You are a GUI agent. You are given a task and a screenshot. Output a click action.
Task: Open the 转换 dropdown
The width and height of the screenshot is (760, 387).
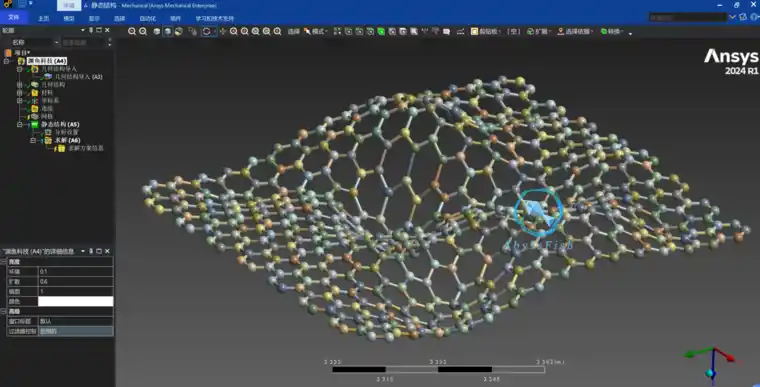pos(612,32)
